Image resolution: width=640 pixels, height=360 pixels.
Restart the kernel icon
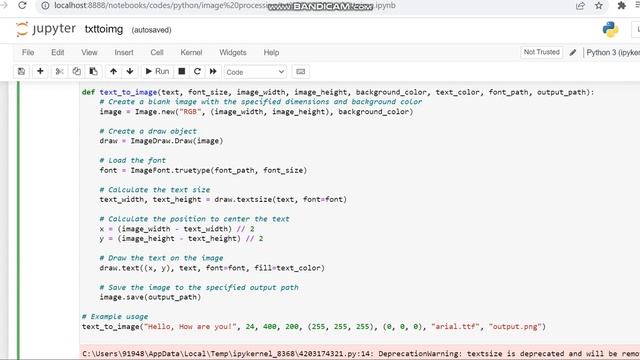[x=197, y=71]
